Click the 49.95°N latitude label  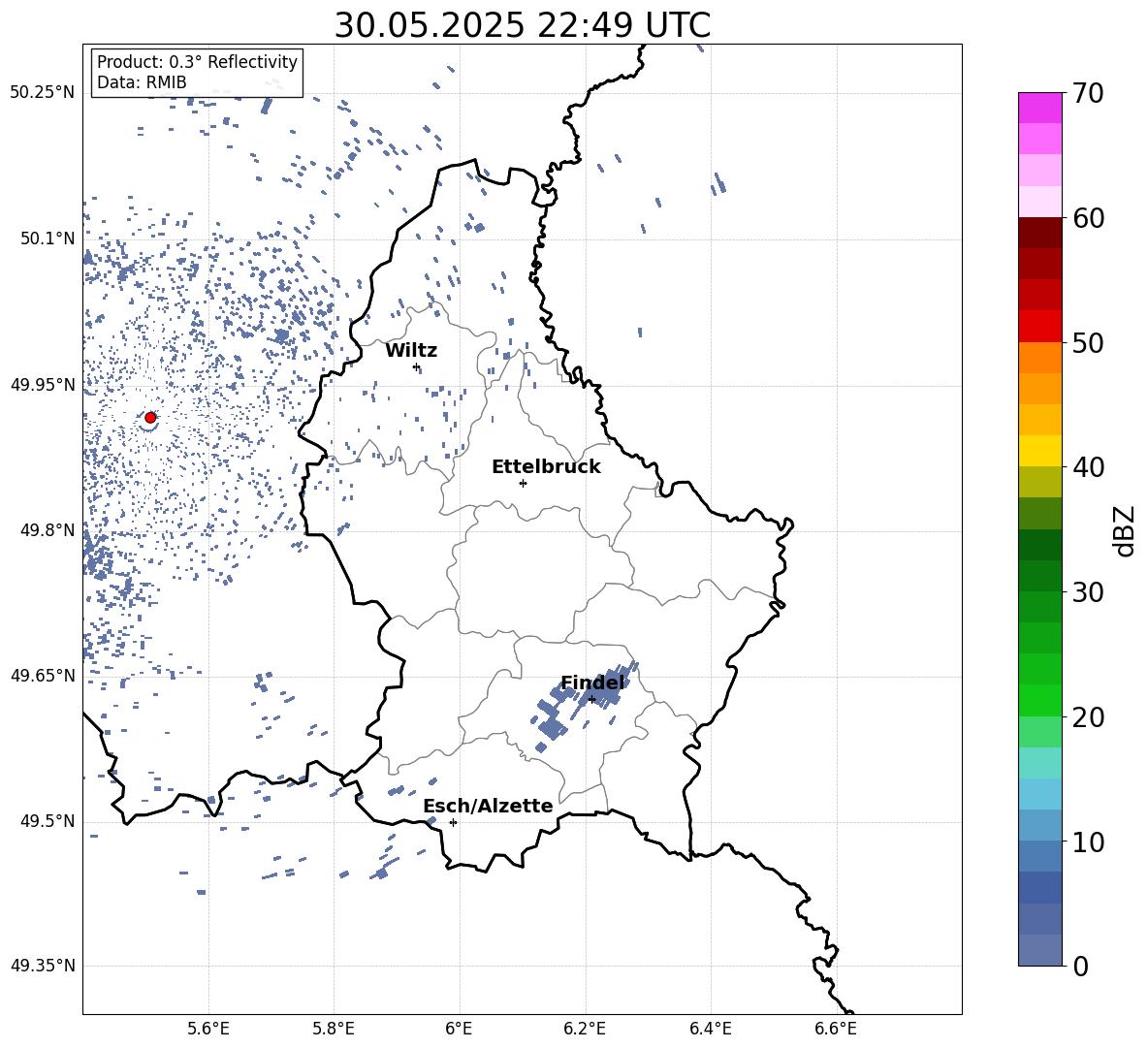pos(43,385)
